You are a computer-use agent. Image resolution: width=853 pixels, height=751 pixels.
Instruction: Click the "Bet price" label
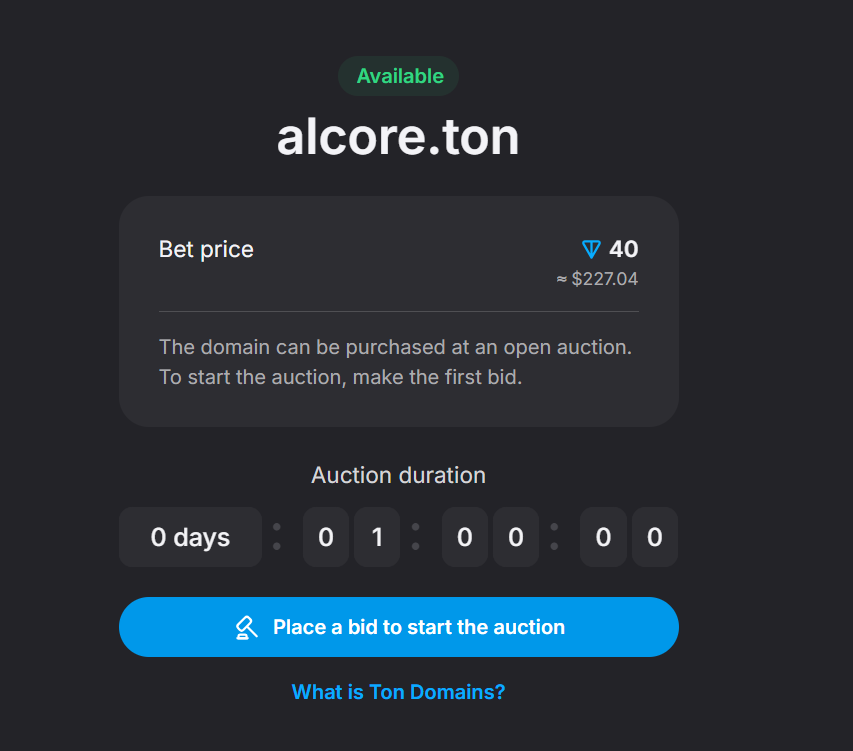click(206, 249)
